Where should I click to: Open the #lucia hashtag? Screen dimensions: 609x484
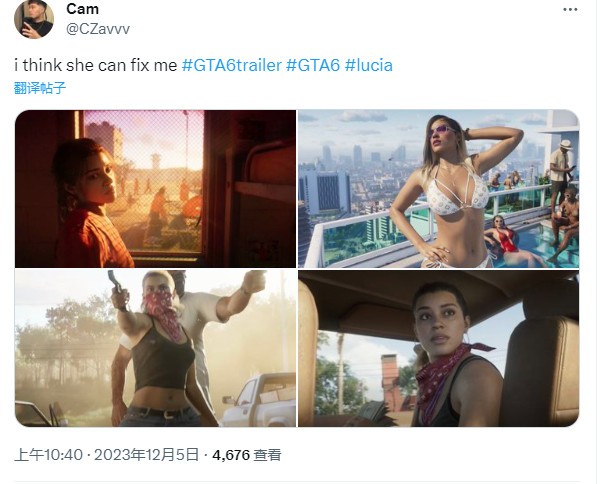369,65
